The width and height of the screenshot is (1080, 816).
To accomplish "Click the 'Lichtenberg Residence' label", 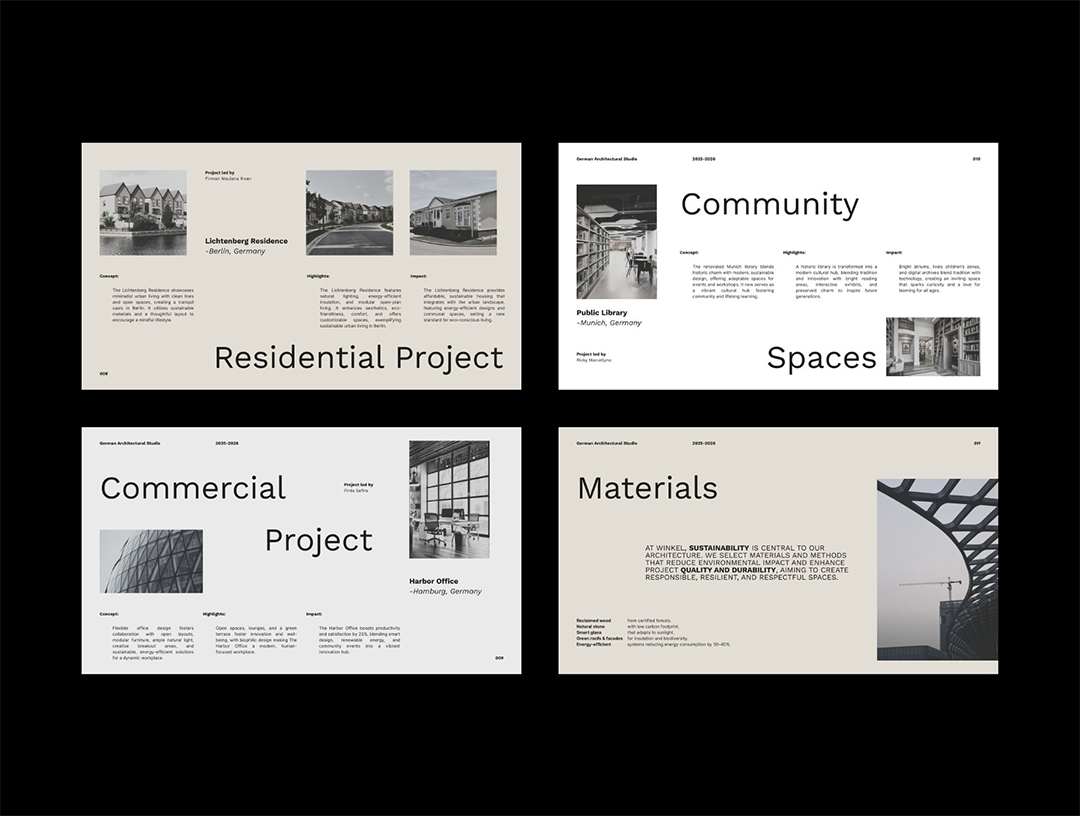I will click(246, 241).
